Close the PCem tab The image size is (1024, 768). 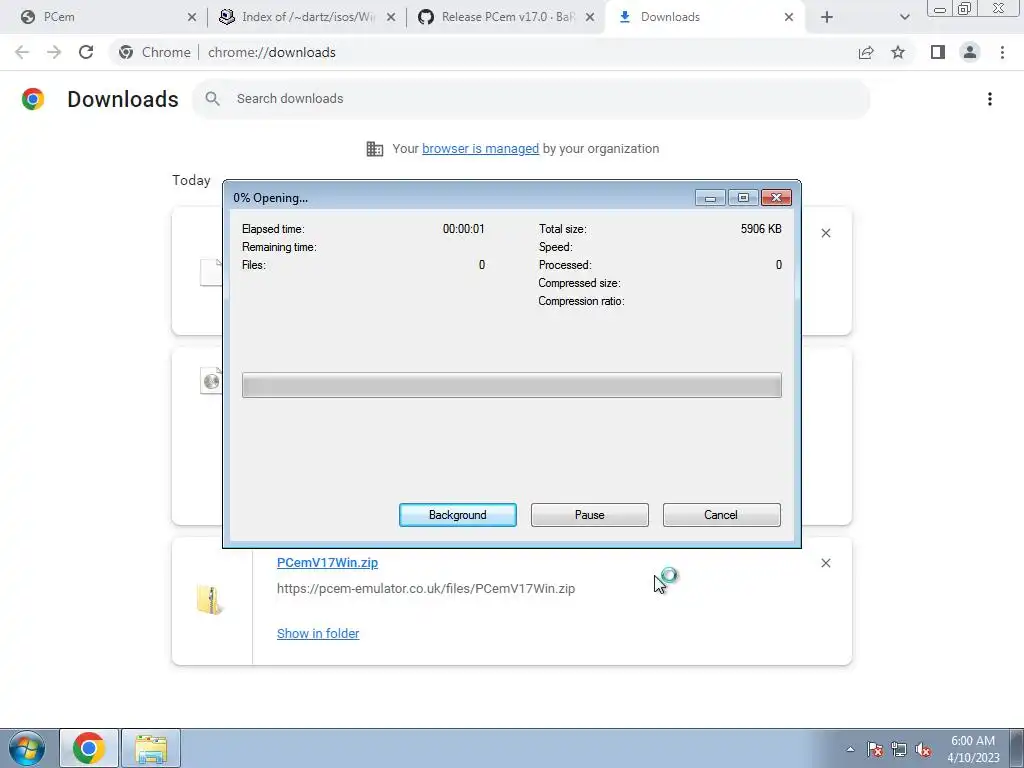click(x=191, y=18)
